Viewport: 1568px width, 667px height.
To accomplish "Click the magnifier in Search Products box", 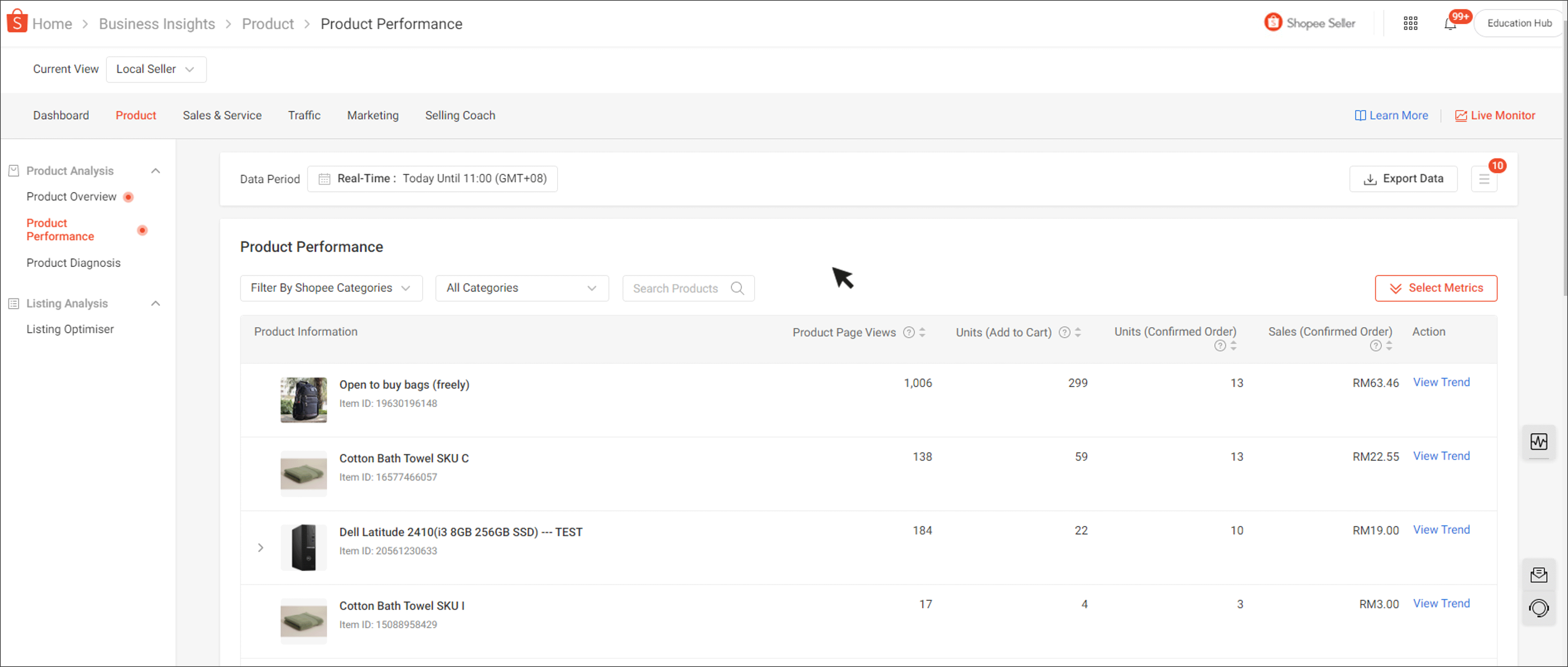I will click(x=738, y=288).
